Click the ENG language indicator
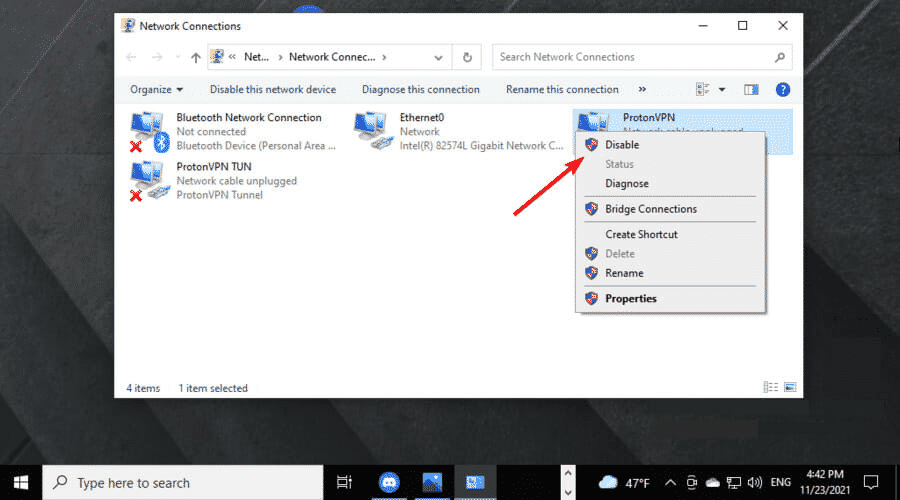 781,483
